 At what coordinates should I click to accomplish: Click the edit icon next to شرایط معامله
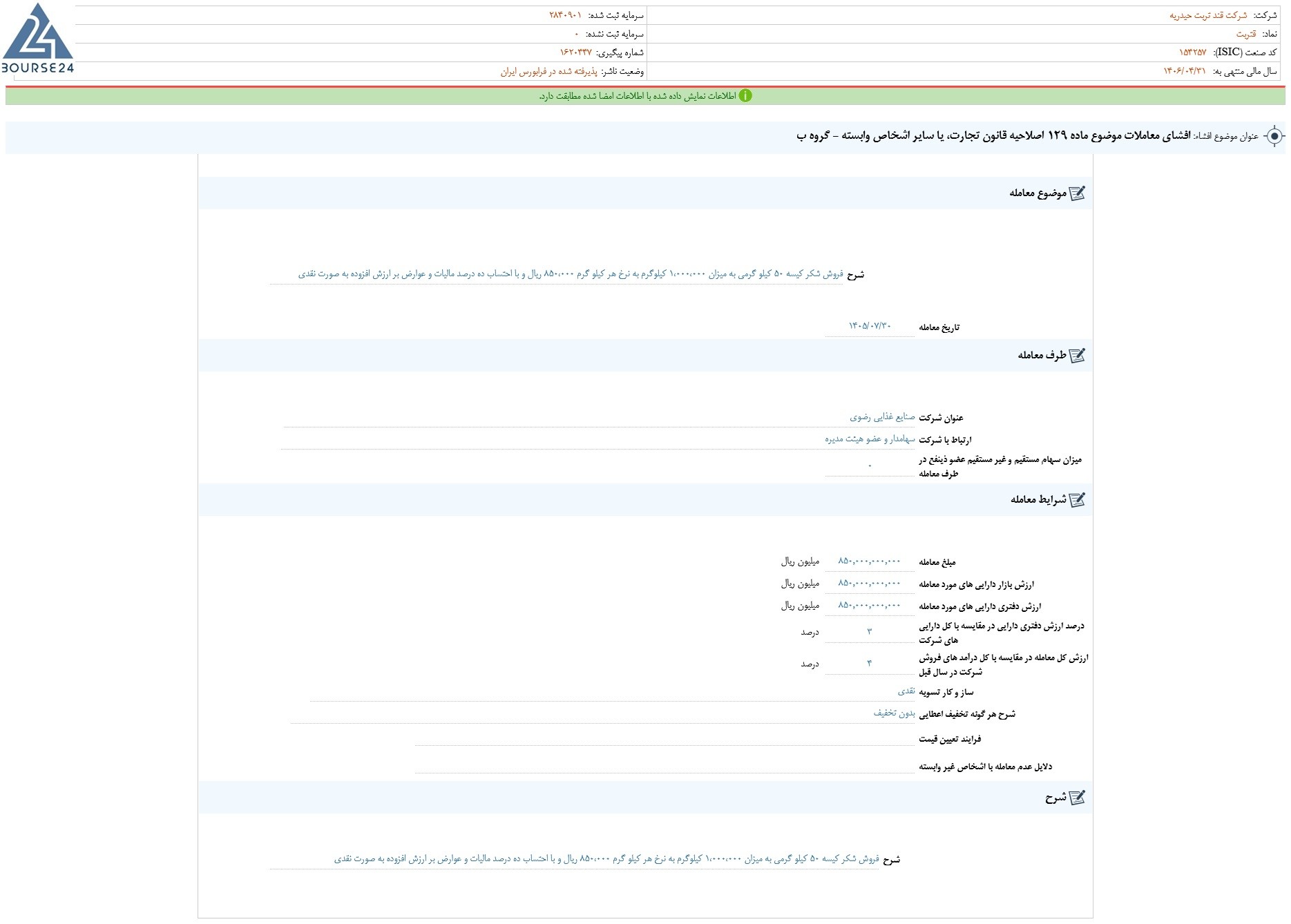click(x=1077, y=500)
